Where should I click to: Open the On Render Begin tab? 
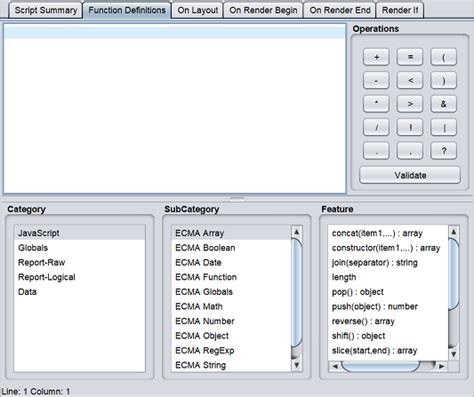click(263, 10)
